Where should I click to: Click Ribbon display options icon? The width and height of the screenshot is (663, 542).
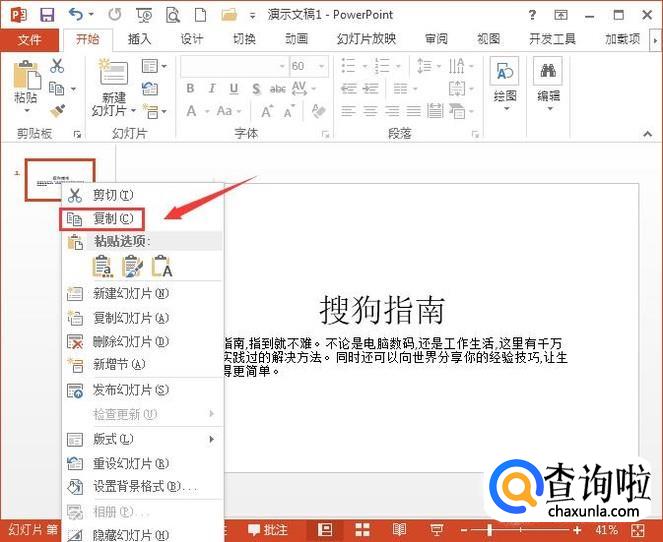click(561, 15)
